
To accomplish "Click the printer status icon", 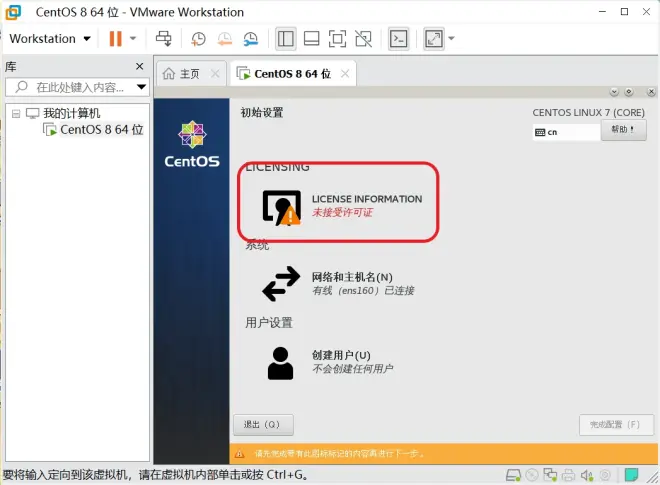I will tap(568, 475).
